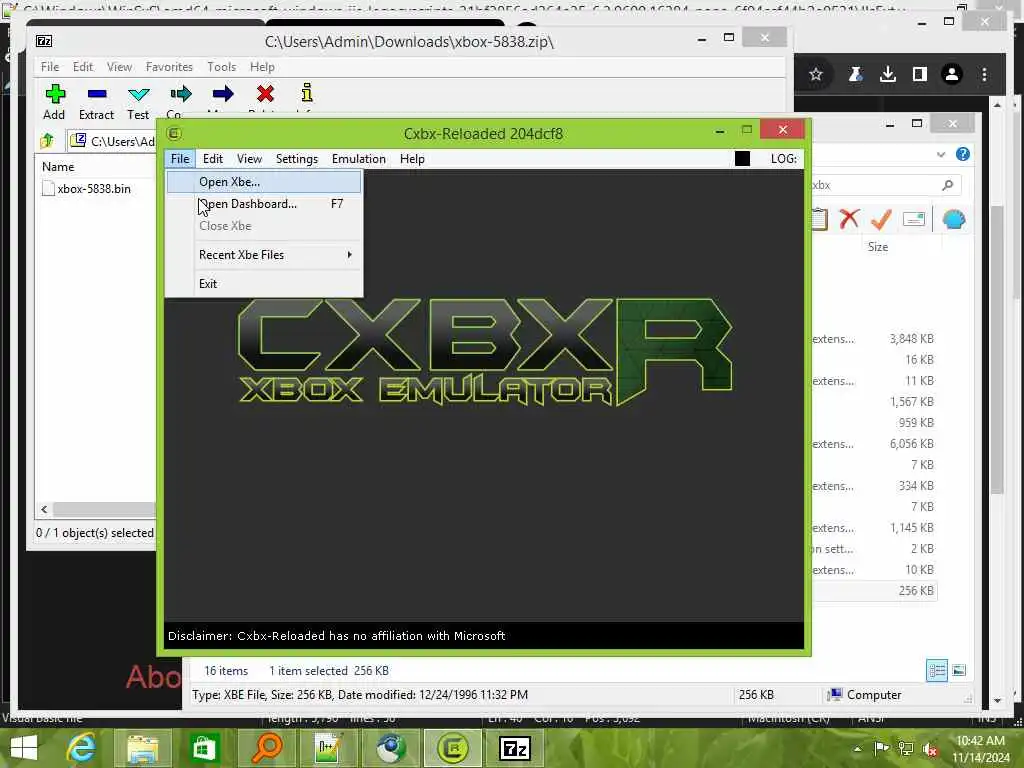The height and width of the screenshot is (768, 1024).
Task: Open the Cxbx-Reloaded Settings menu
Action: [x=296, y=159]
